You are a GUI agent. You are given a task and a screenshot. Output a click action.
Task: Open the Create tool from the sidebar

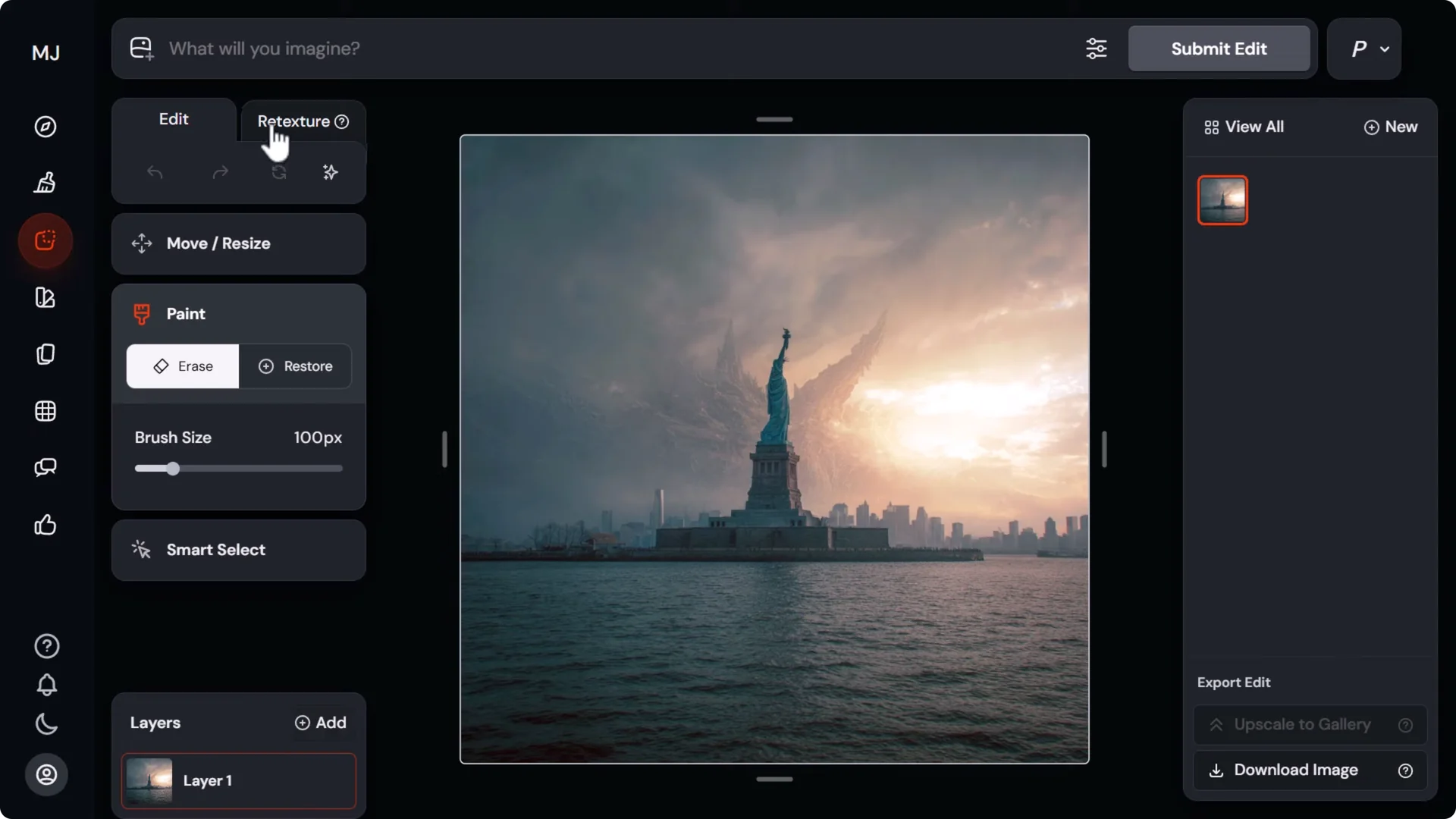(x=45, y=182)
